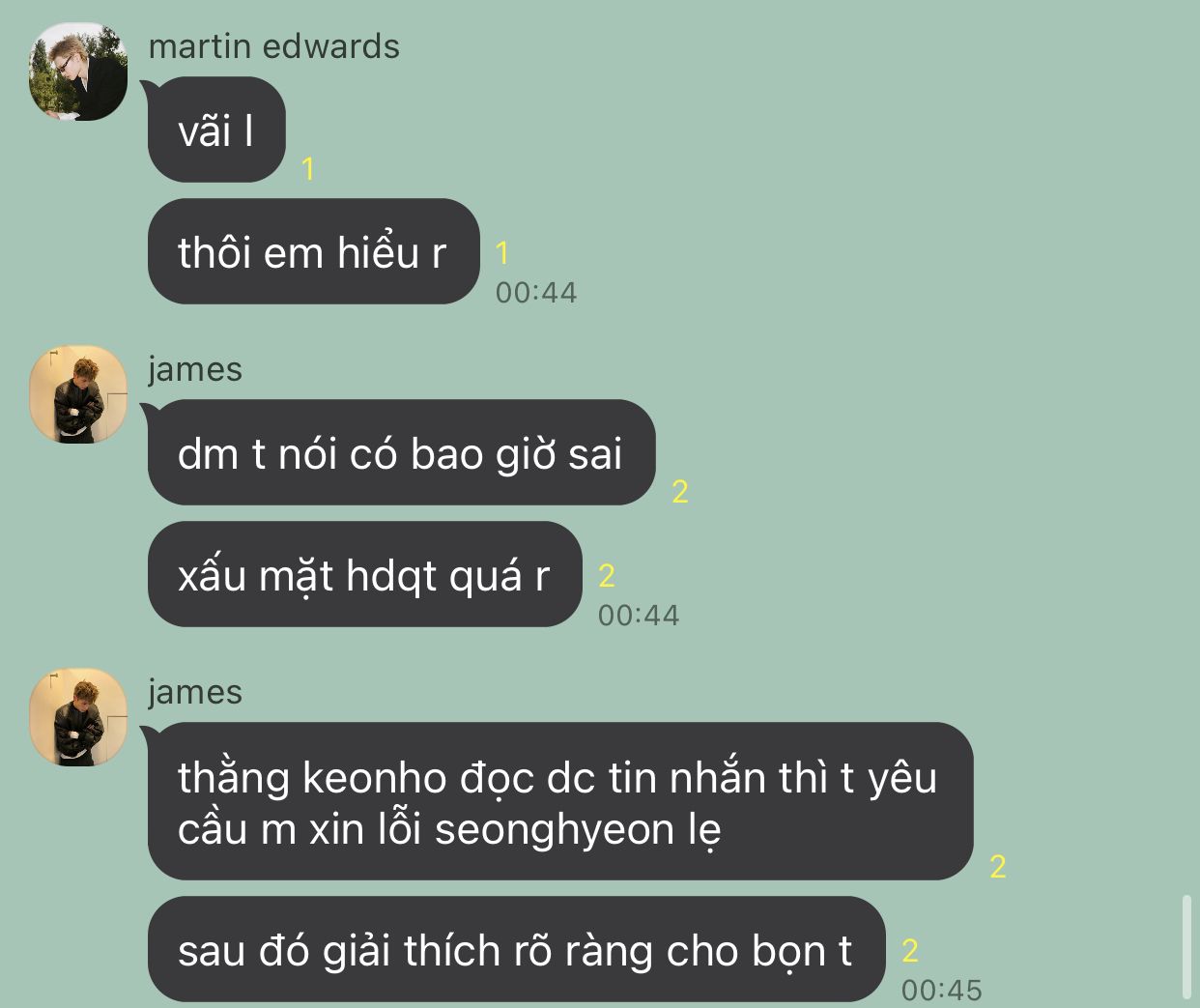Screen dimensions: 1200x1008
Task: Select the 'thôi em hiểu r' message
Action: 313,251
